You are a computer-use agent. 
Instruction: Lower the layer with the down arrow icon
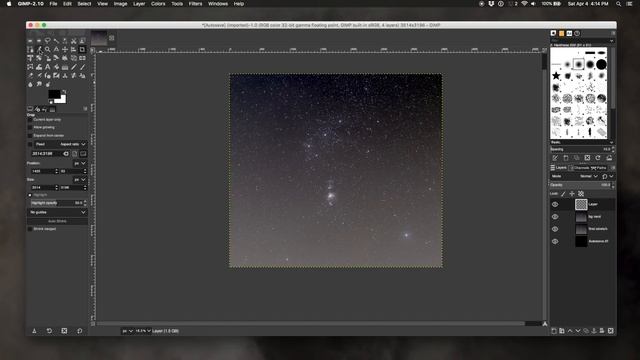pyautogui.click(x=578, y=331)
